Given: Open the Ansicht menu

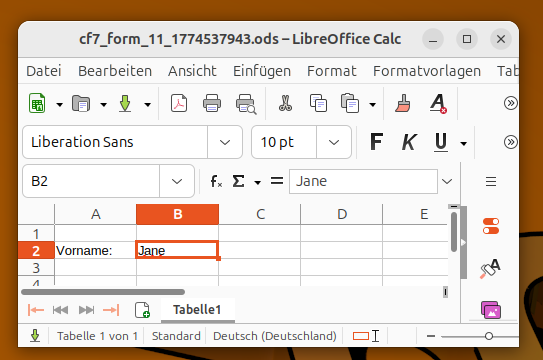Looking at the screenshot, I should tap(192, 71).
